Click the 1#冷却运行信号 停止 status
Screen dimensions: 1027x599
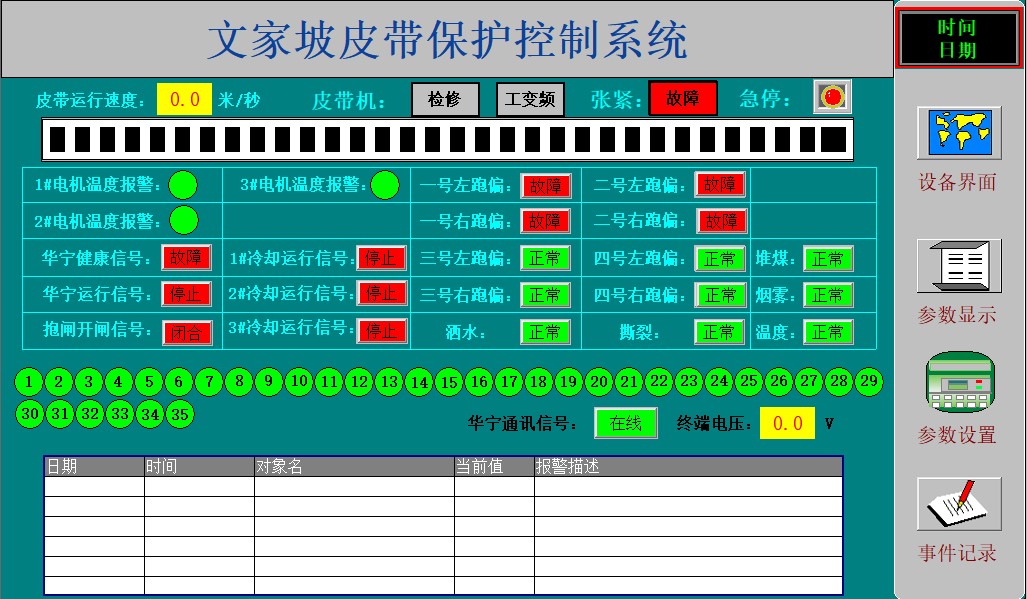382,258
